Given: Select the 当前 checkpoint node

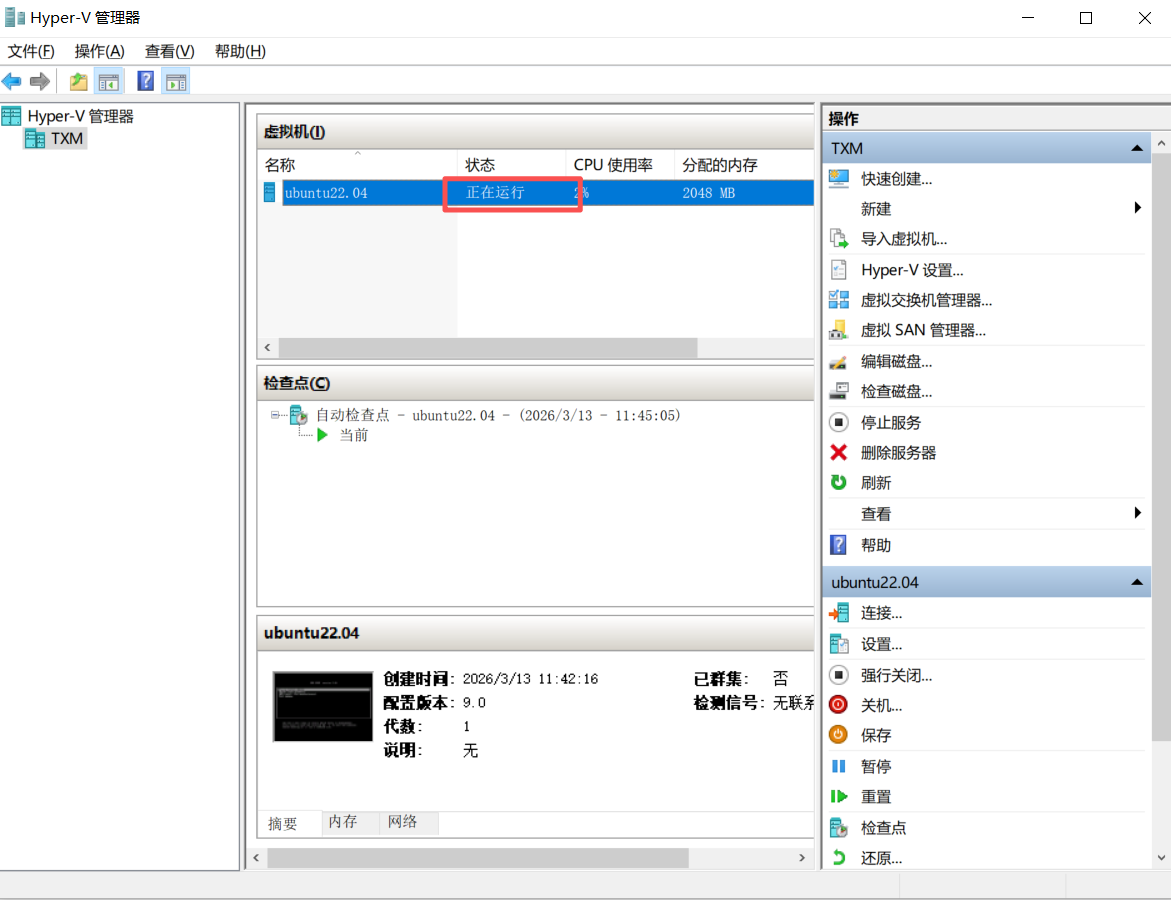Looking at the screenshot, I should [354, 435].
